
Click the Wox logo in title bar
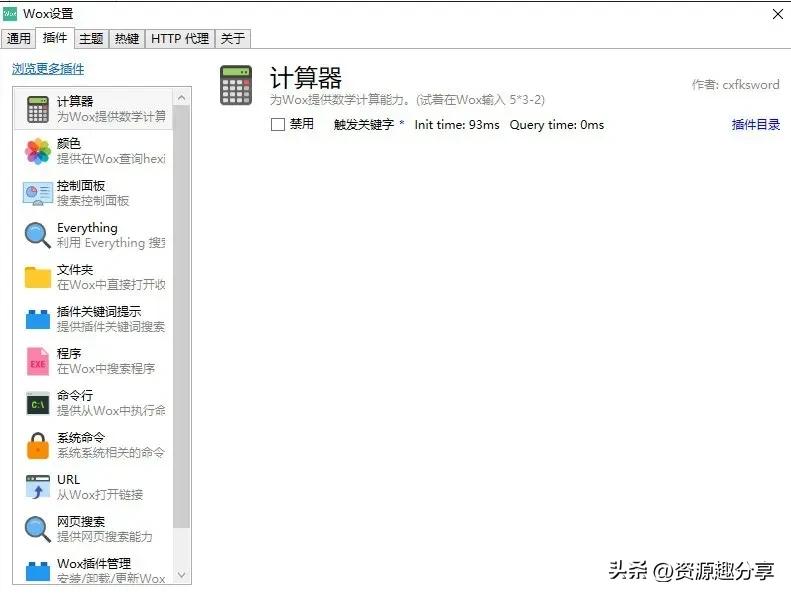[x=10, y=14]
